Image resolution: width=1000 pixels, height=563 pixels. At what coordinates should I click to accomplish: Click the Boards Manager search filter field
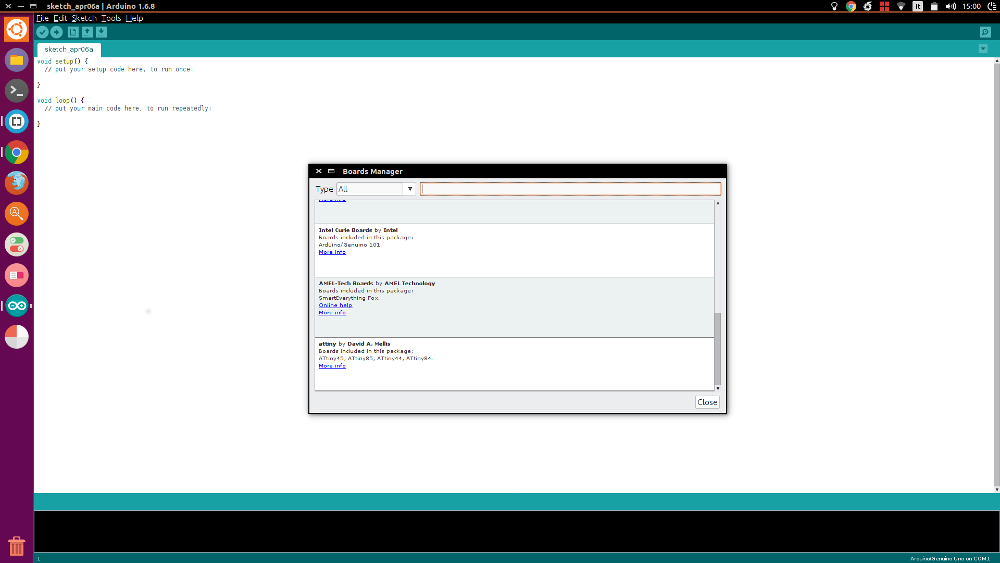(x=570, y=189)
